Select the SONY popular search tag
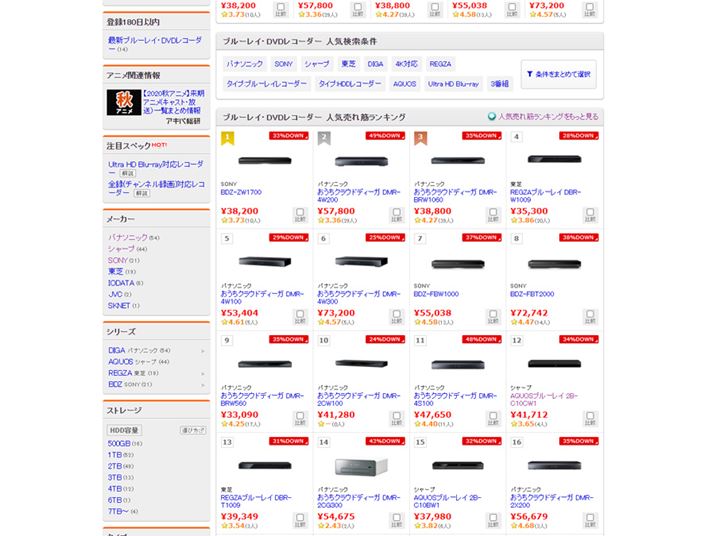 click(283, 64)
